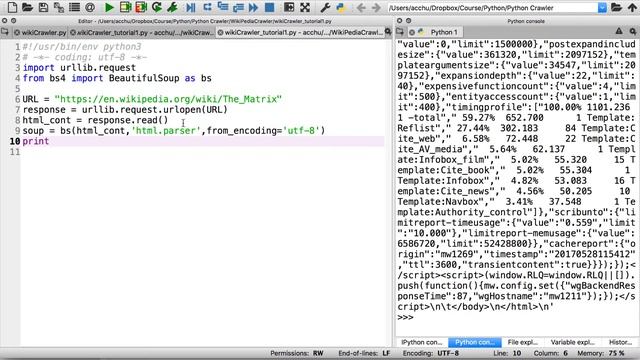Open the Variable explorer bottom tab
The height and width of the screenshot is (360, 640).
click(573, 342)
